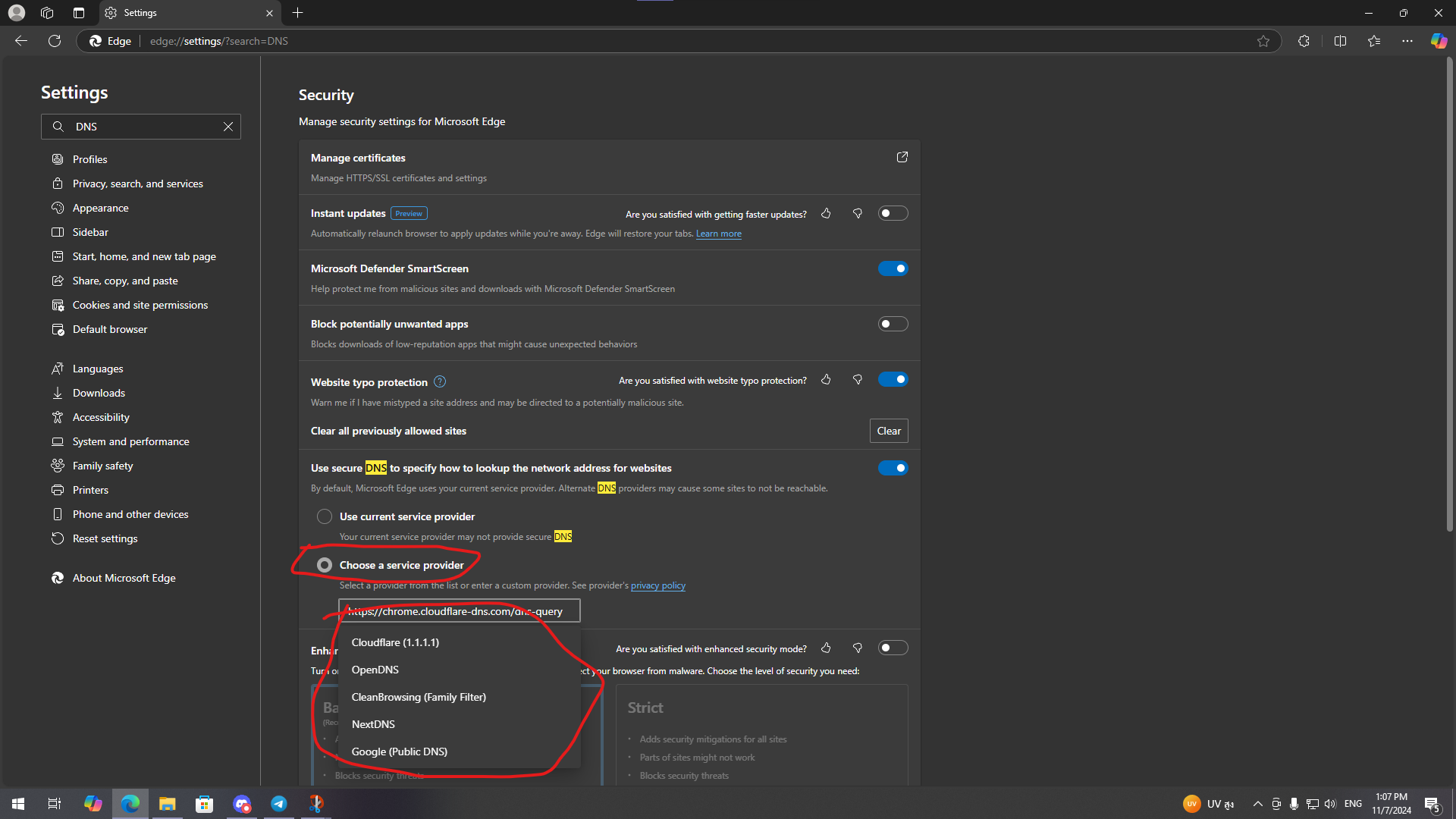Open Task View in the taskbar
Image resolution: width=1456 pixels, height=819 pixels.
pyautogui.click(x=55, y=804)
